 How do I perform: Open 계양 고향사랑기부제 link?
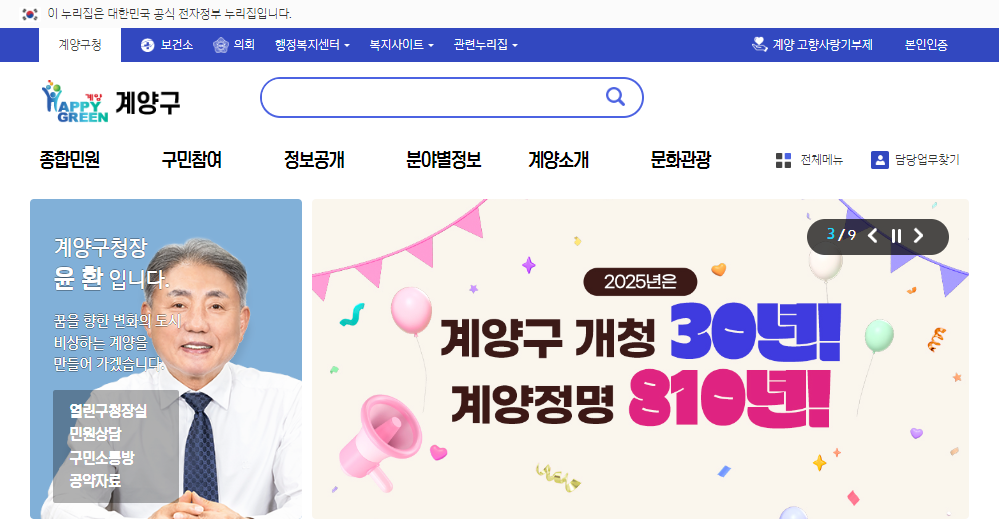tap(812, 45)
